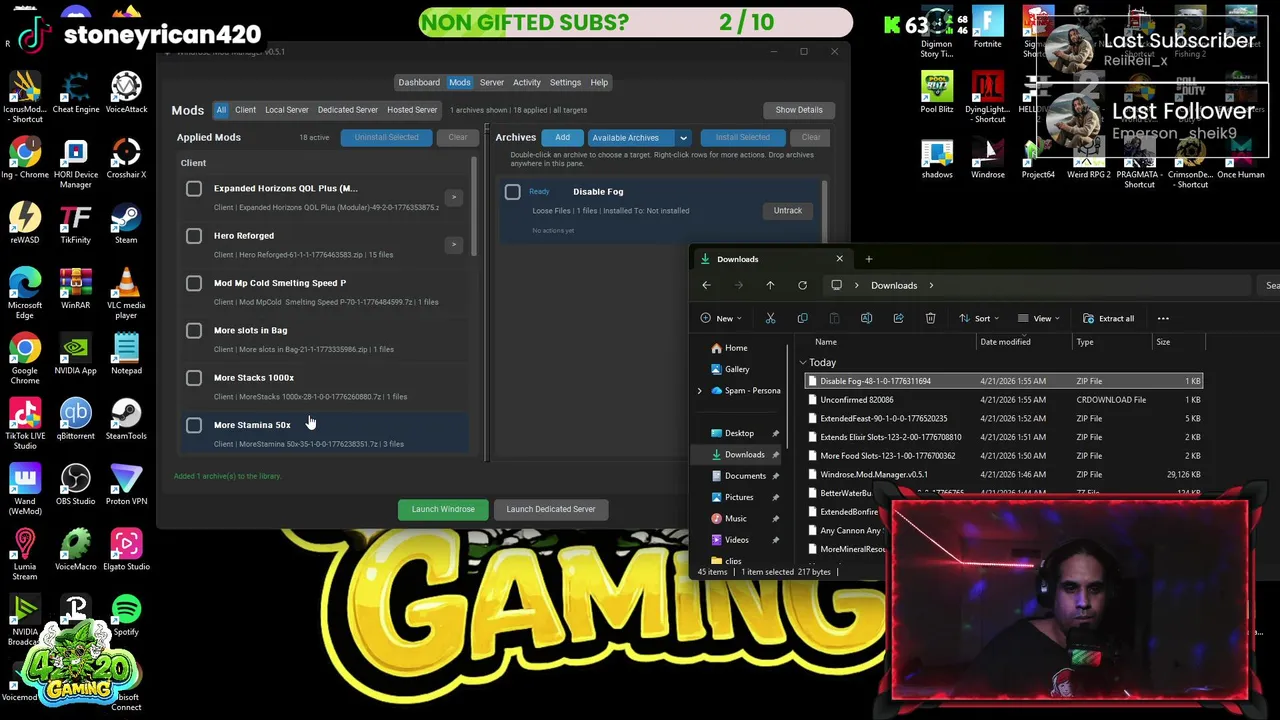
Task: Open Pictures in Explorer sidebar
Action: 739,497
